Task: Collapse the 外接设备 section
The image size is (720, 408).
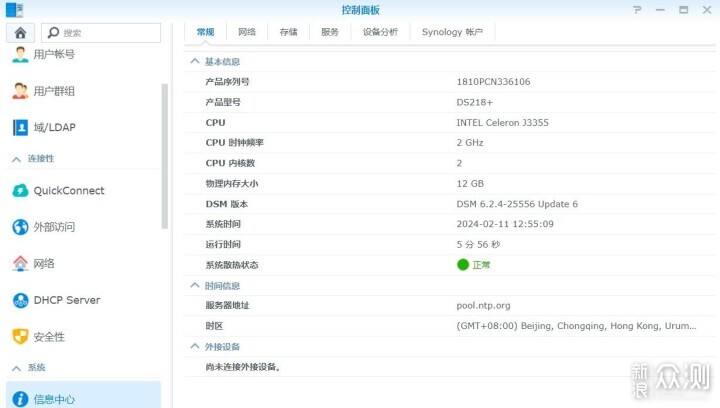Action: 195,347
